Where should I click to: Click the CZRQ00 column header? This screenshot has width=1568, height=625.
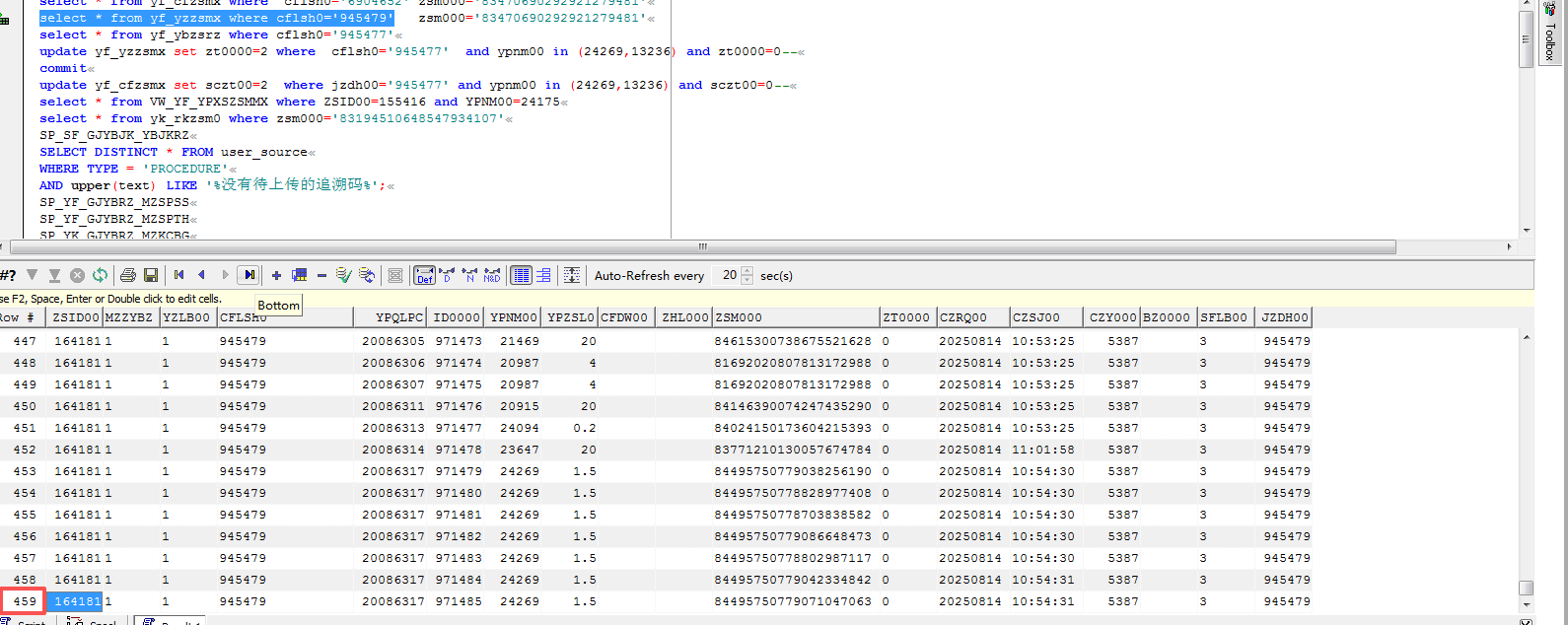coord(973,317)
